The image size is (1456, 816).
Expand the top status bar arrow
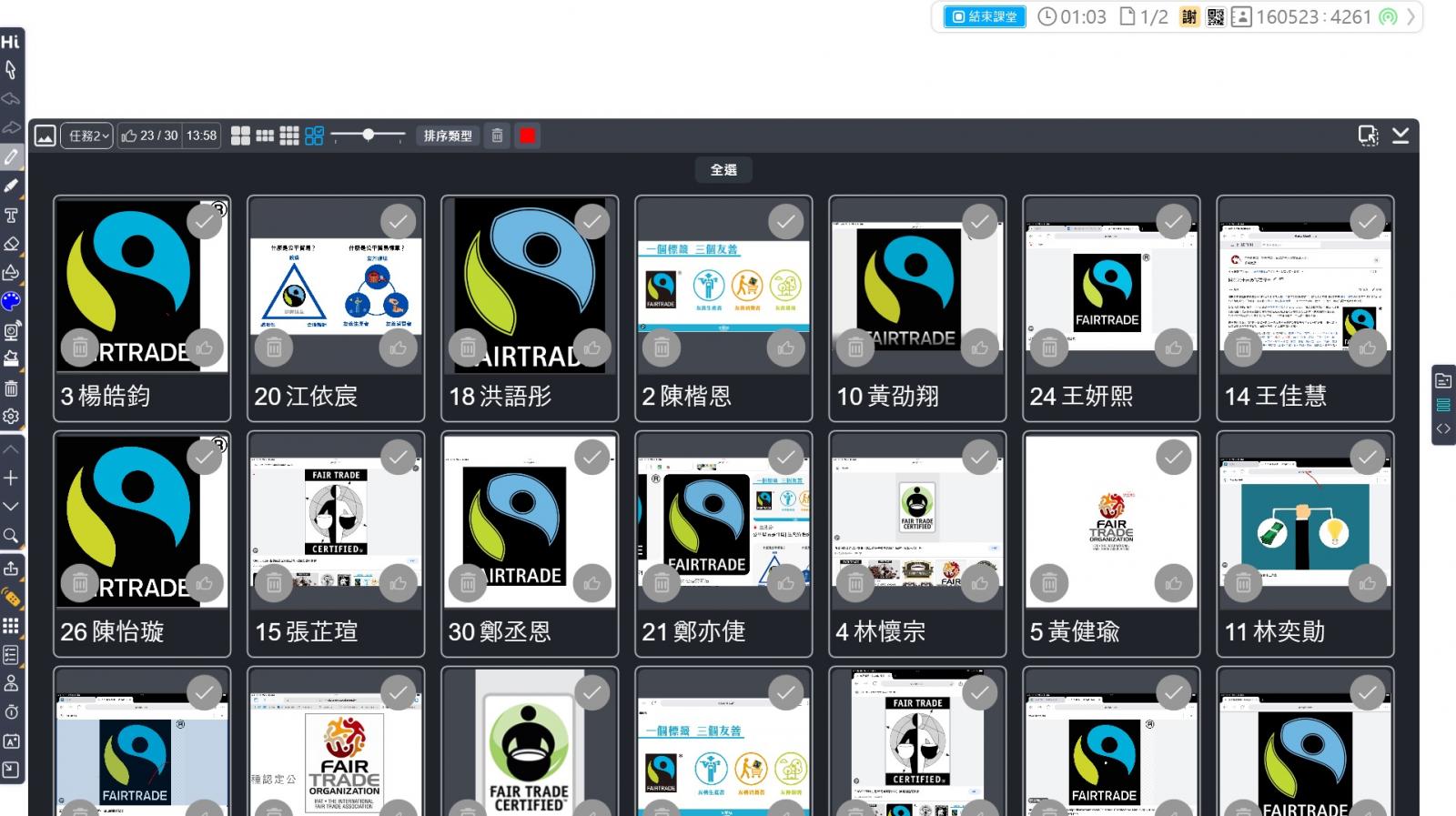click(x=1410, y=16)
